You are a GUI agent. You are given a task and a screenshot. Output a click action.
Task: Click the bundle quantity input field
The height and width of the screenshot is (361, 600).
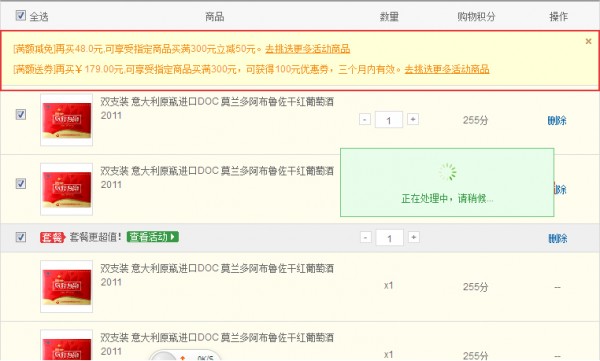pos(390,238)
